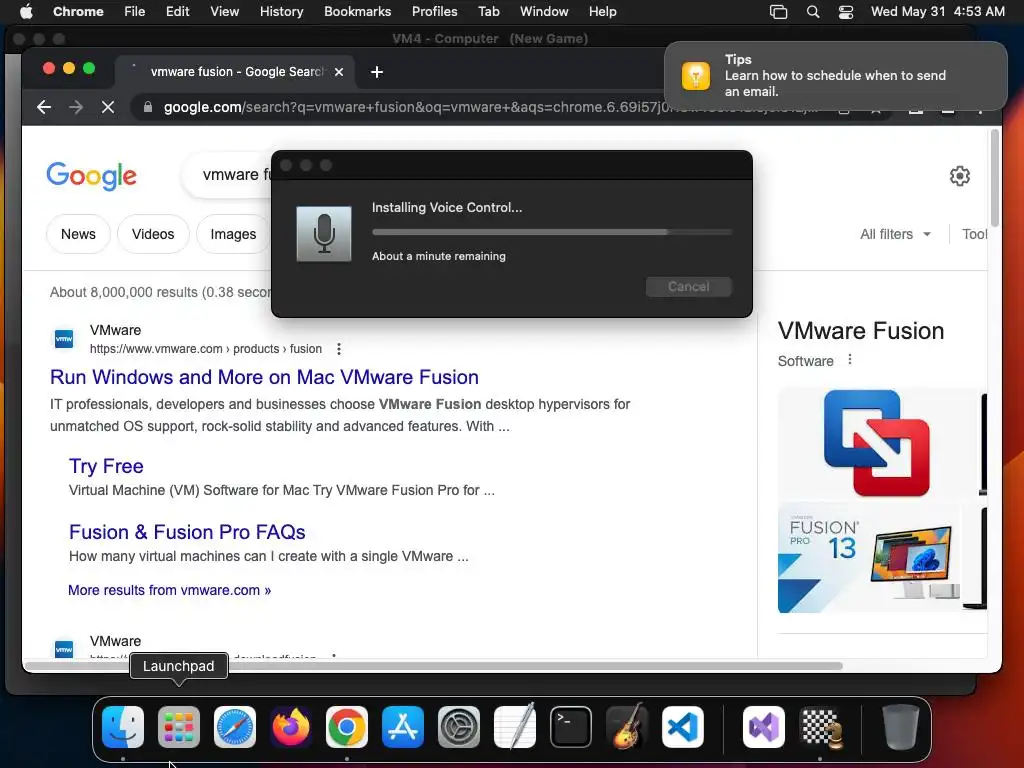Click the site padlock icon
1024x768 pixels.
point(148,107)
